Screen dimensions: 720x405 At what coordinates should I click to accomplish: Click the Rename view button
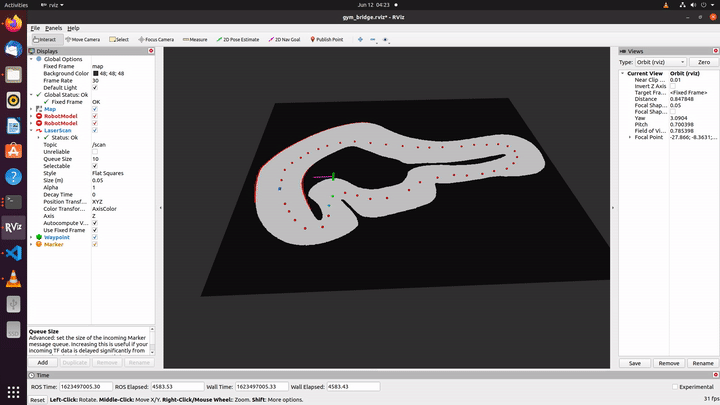[703, 363]
